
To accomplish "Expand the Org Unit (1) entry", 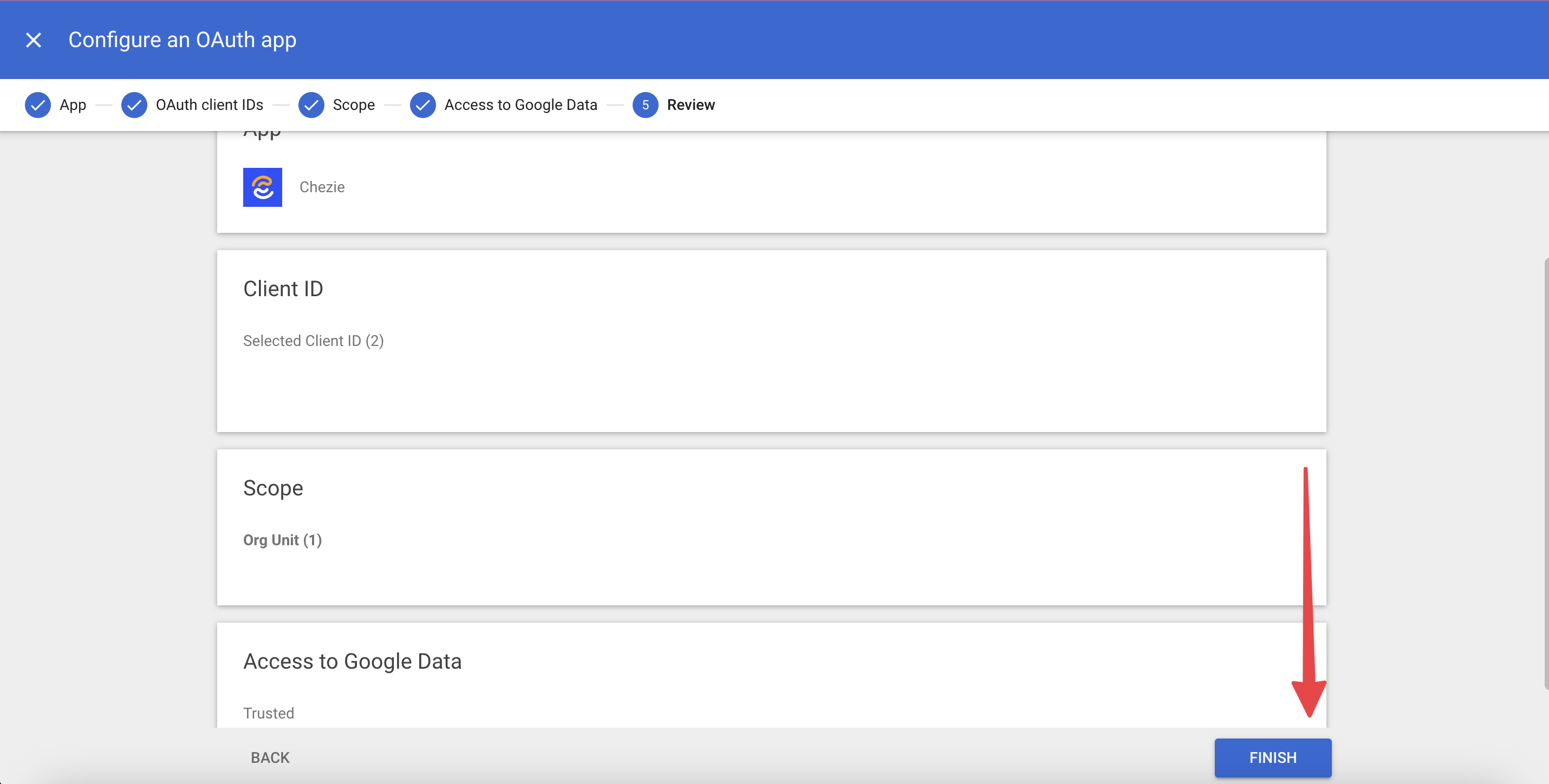I will 282,540.
